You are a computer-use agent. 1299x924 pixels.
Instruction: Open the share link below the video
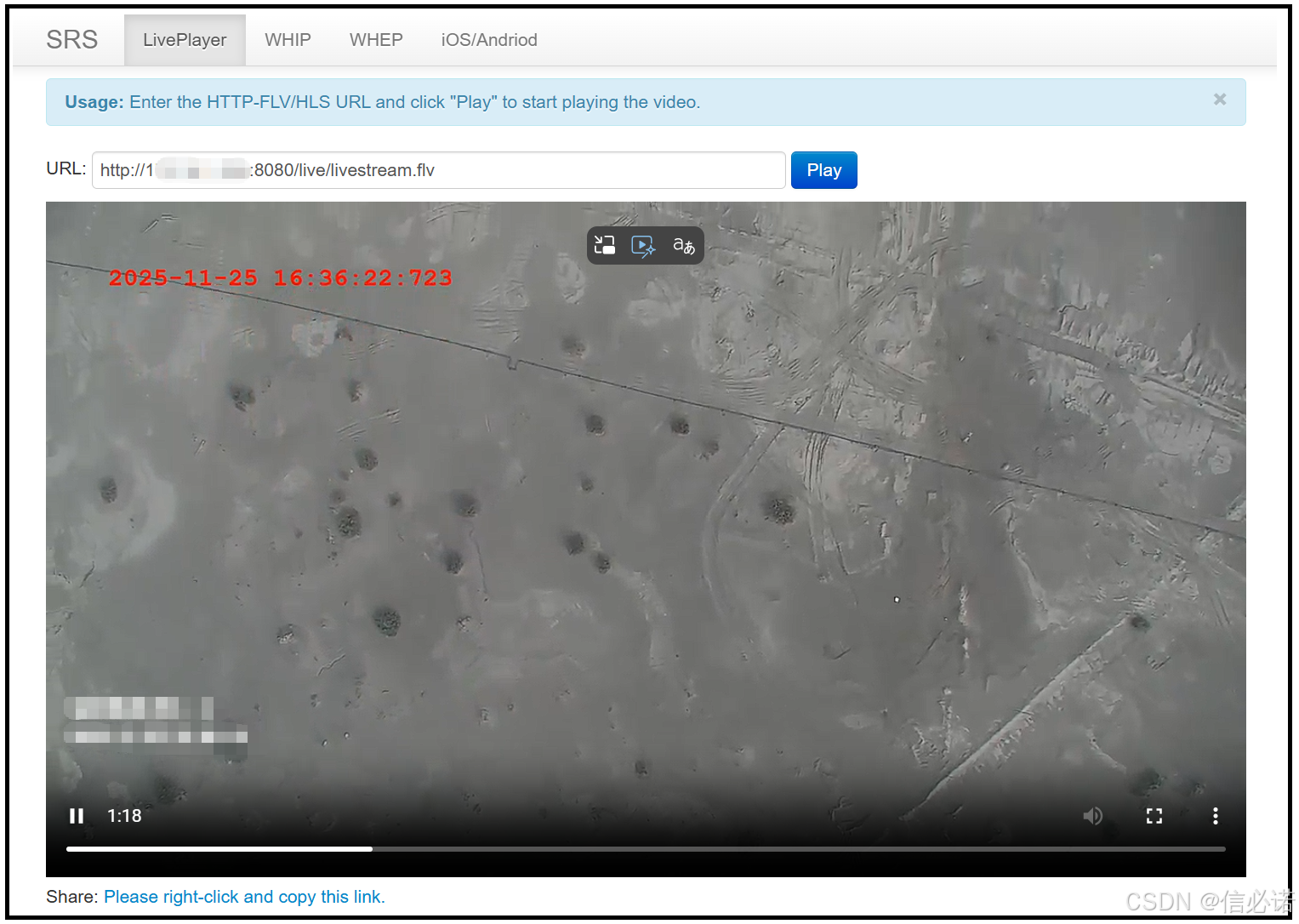244,897
